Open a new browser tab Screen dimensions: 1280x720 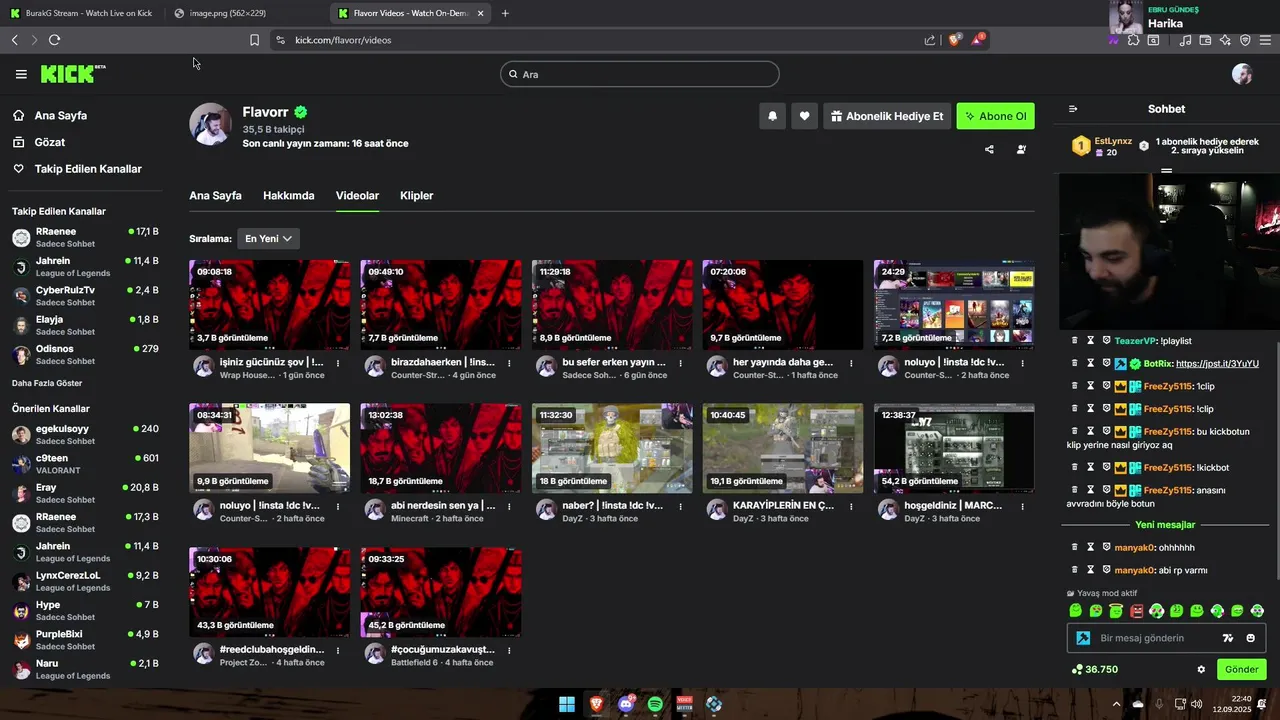pyautogui.click(x=505, y=13)
